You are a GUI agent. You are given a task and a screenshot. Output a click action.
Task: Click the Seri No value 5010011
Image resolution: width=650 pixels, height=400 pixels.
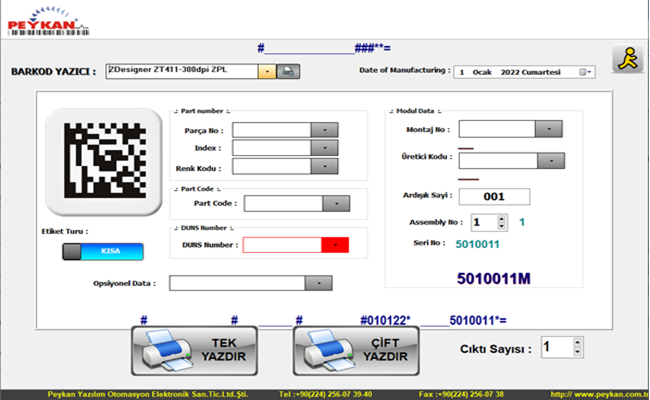pyautogui.click(x=477, y=244)
